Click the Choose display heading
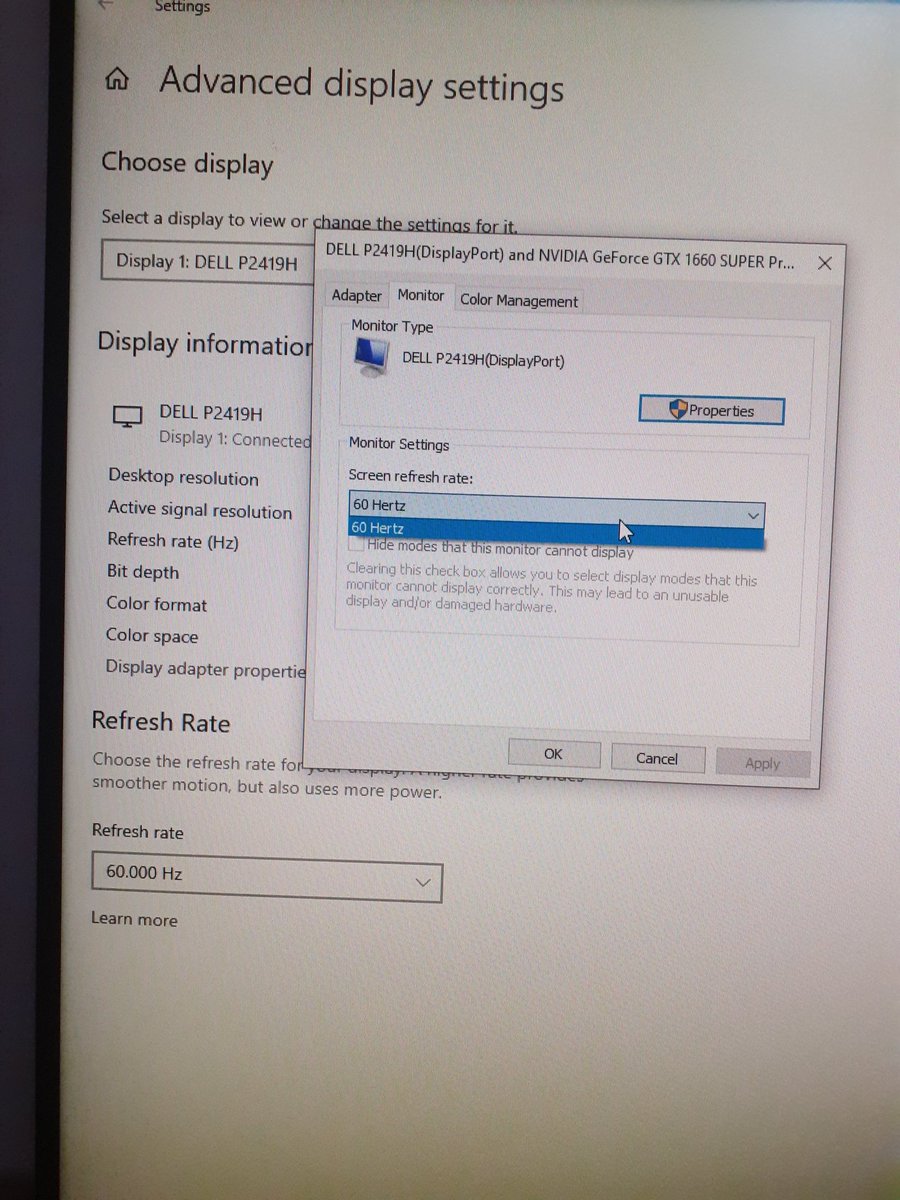Screen dimensions: 900x1200 pyautogui.click(x=187, y=164)
